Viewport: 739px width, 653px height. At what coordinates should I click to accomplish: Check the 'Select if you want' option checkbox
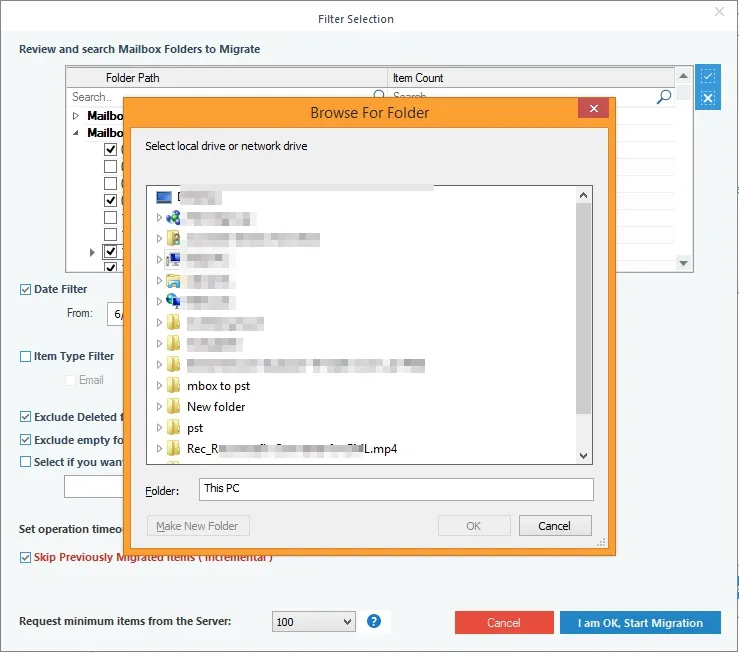pyautogui.click(x=25, y=462)
